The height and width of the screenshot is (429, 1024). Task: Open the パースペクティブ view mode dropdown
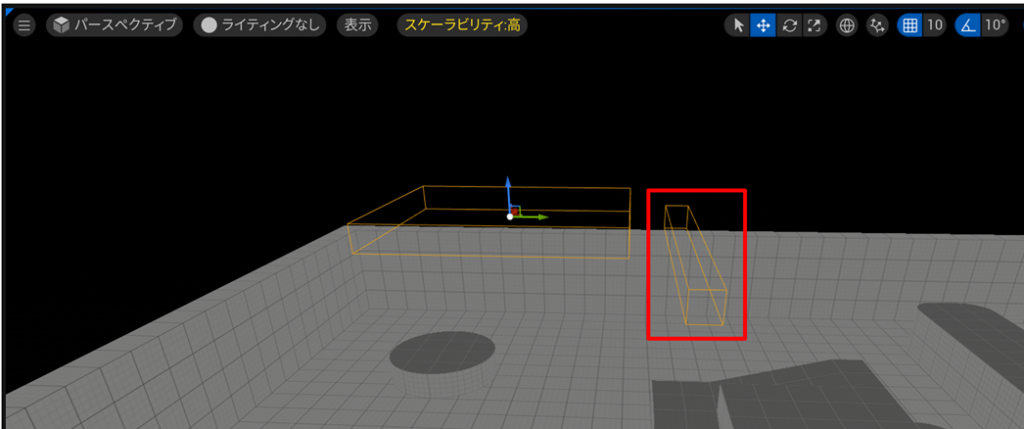pyautogui.click(x=114, y=25)
